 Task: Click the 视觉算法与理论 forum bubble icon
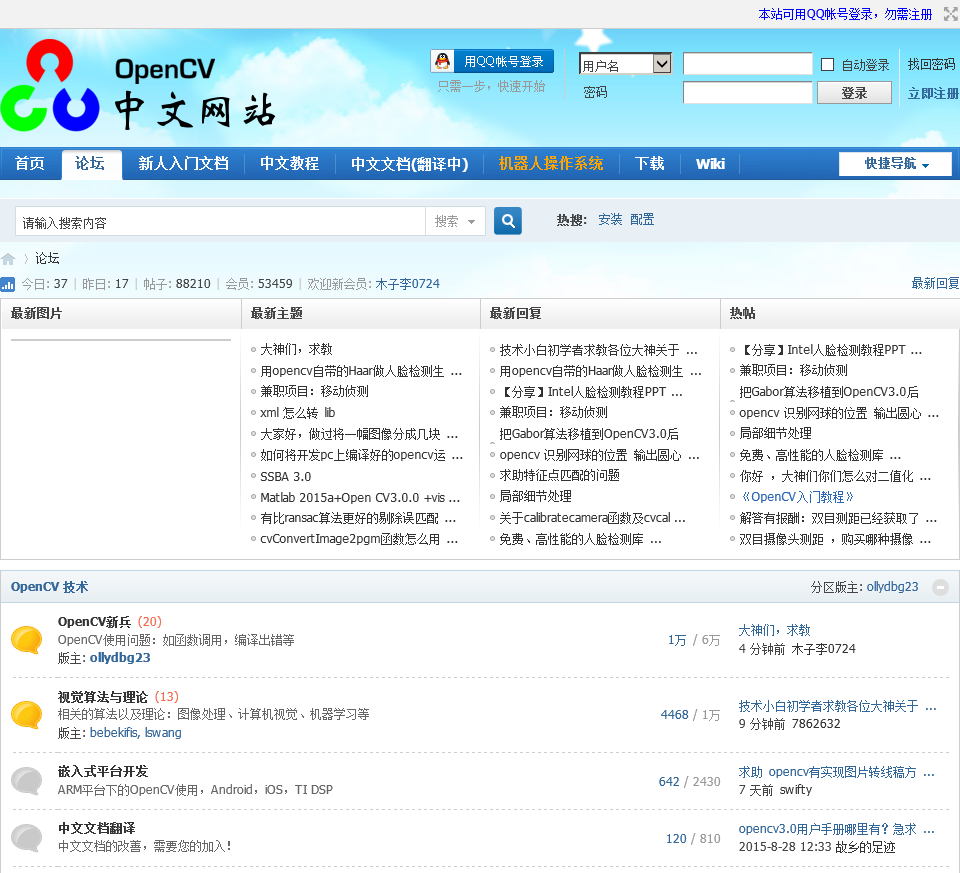27,714
